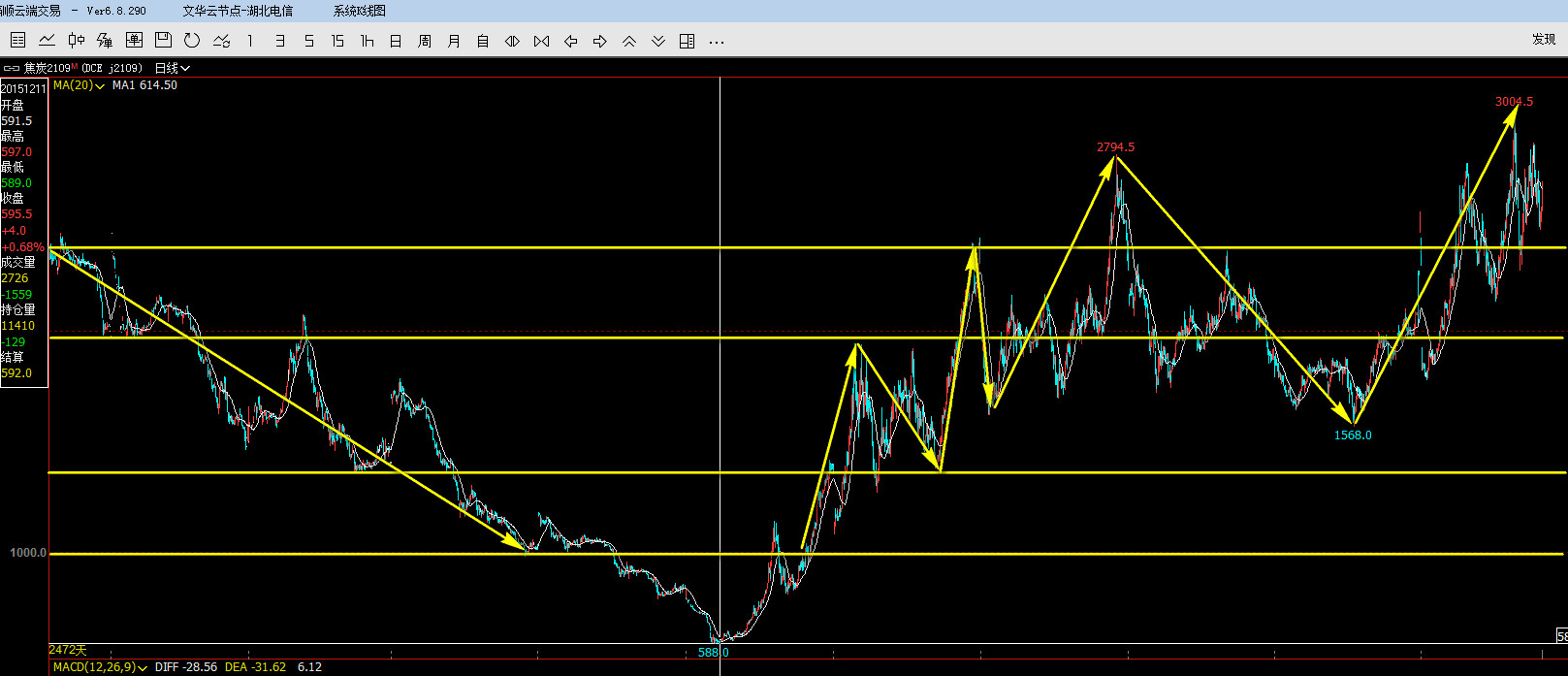
Task: Switch to 15-minute period
Action: click(x=337, y=41)
